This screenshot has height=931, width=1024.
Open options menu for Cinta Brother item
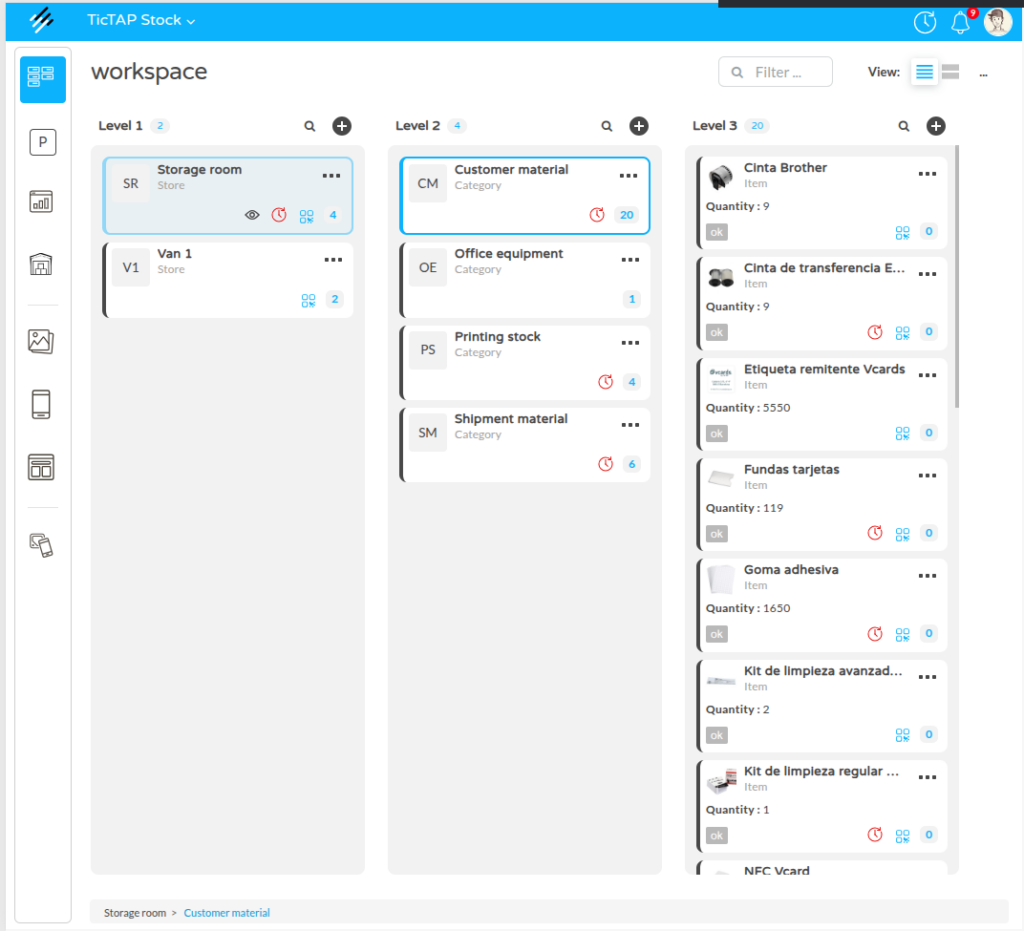[x=927, y=174]
